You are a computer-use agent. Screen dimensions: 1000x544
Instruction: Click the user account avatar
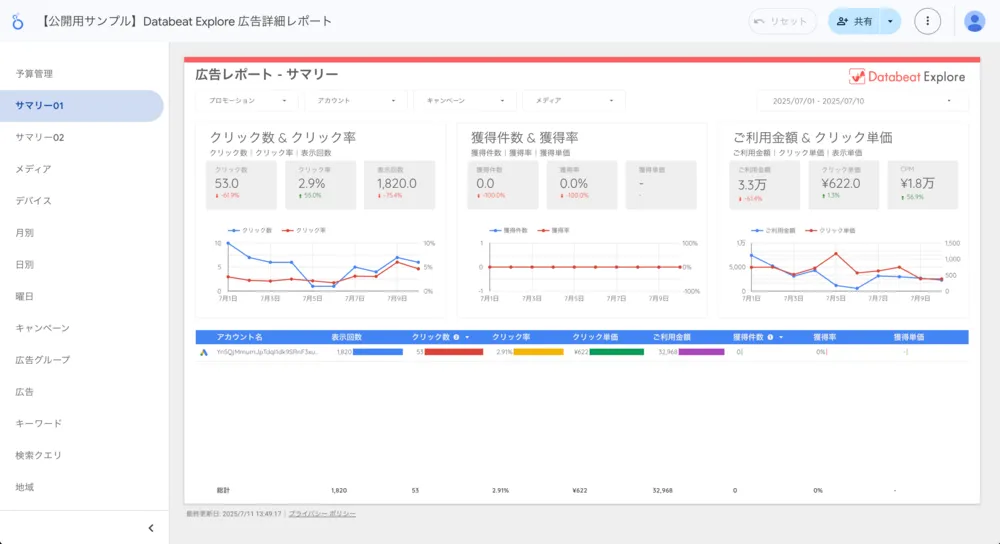tap(974, 21)
